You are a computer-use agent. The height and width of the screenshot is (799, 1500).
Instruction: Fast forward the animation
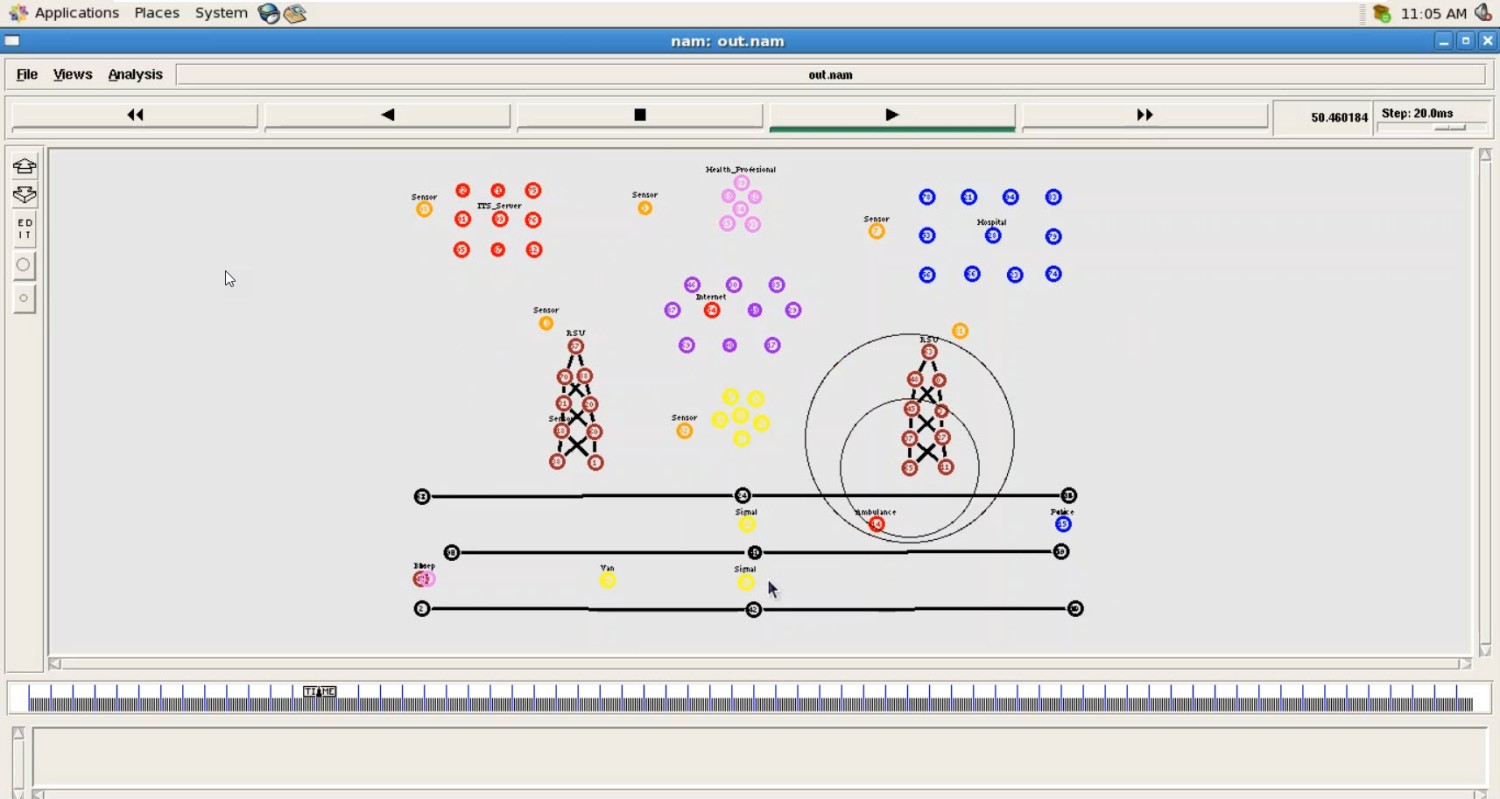(1145, 115)
